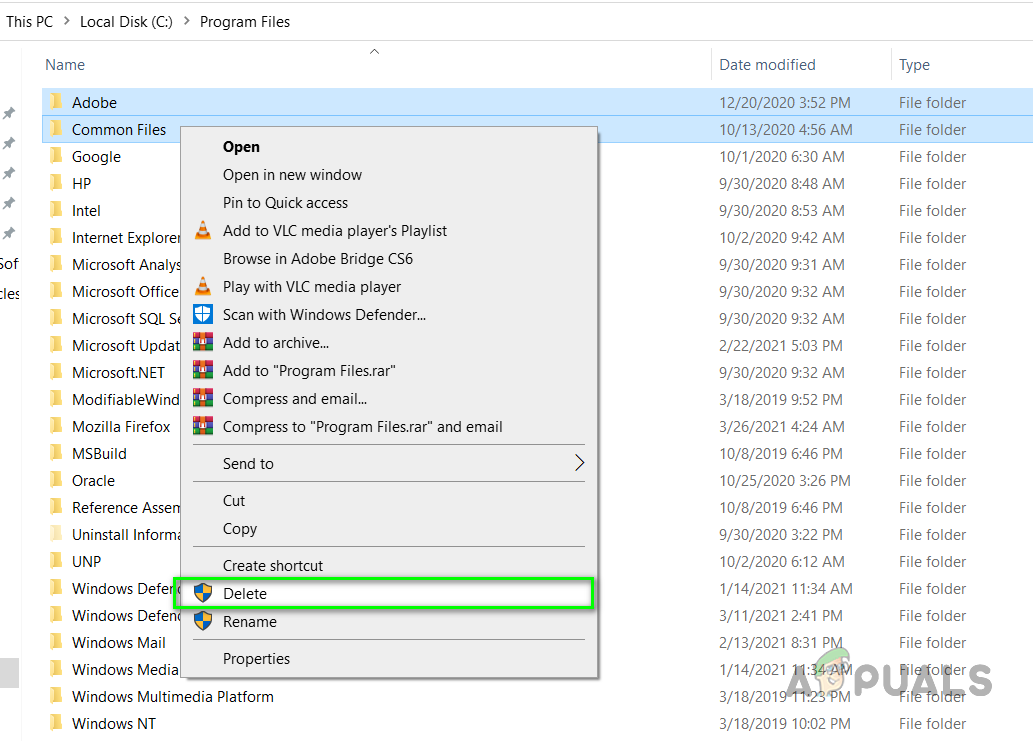This screenshot has height=741, width=1033.
Task: Click the VLC cone icon beside Add to Playlist
Action: coord(203,231)
